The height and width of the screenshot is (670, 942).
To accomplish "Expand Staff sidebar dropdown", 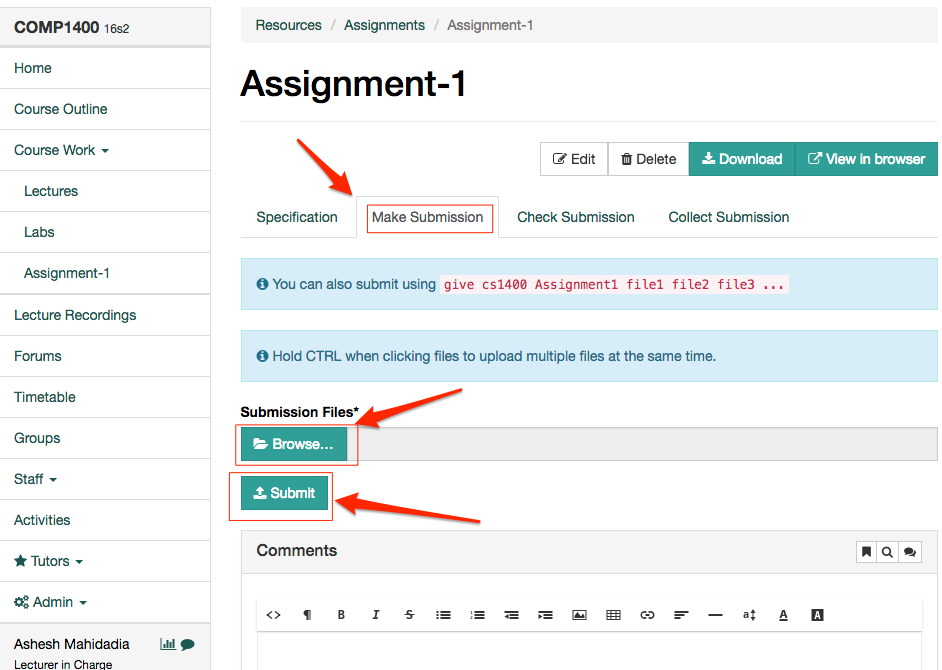I will [x=105, y=479].
